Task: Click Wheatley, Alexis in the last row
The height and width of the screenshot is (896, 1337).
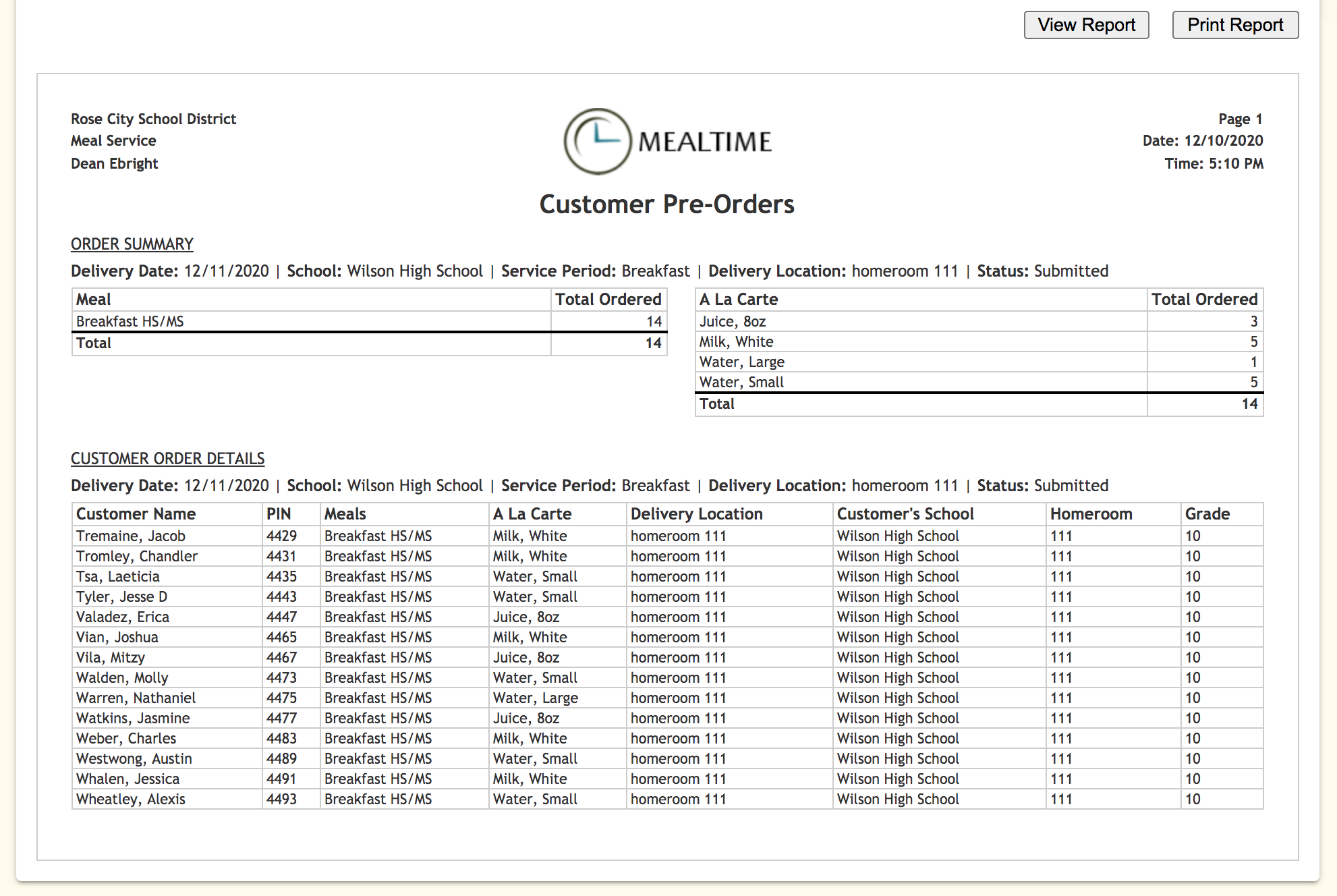Action: (131, 800)
